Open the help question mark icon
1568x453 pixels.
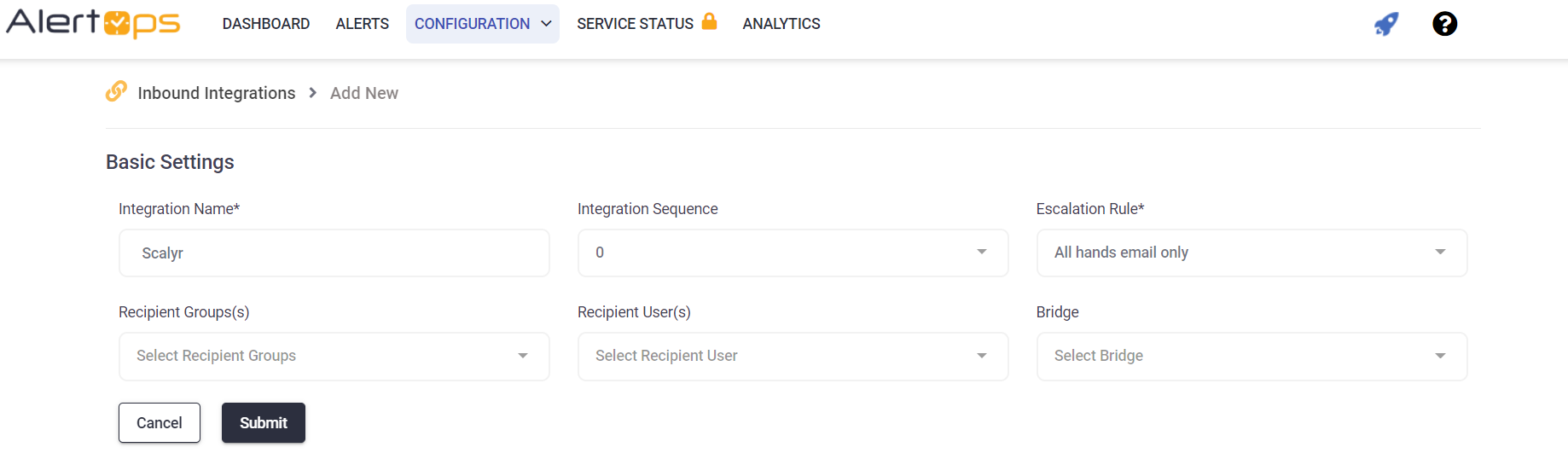pos(1444,24)
